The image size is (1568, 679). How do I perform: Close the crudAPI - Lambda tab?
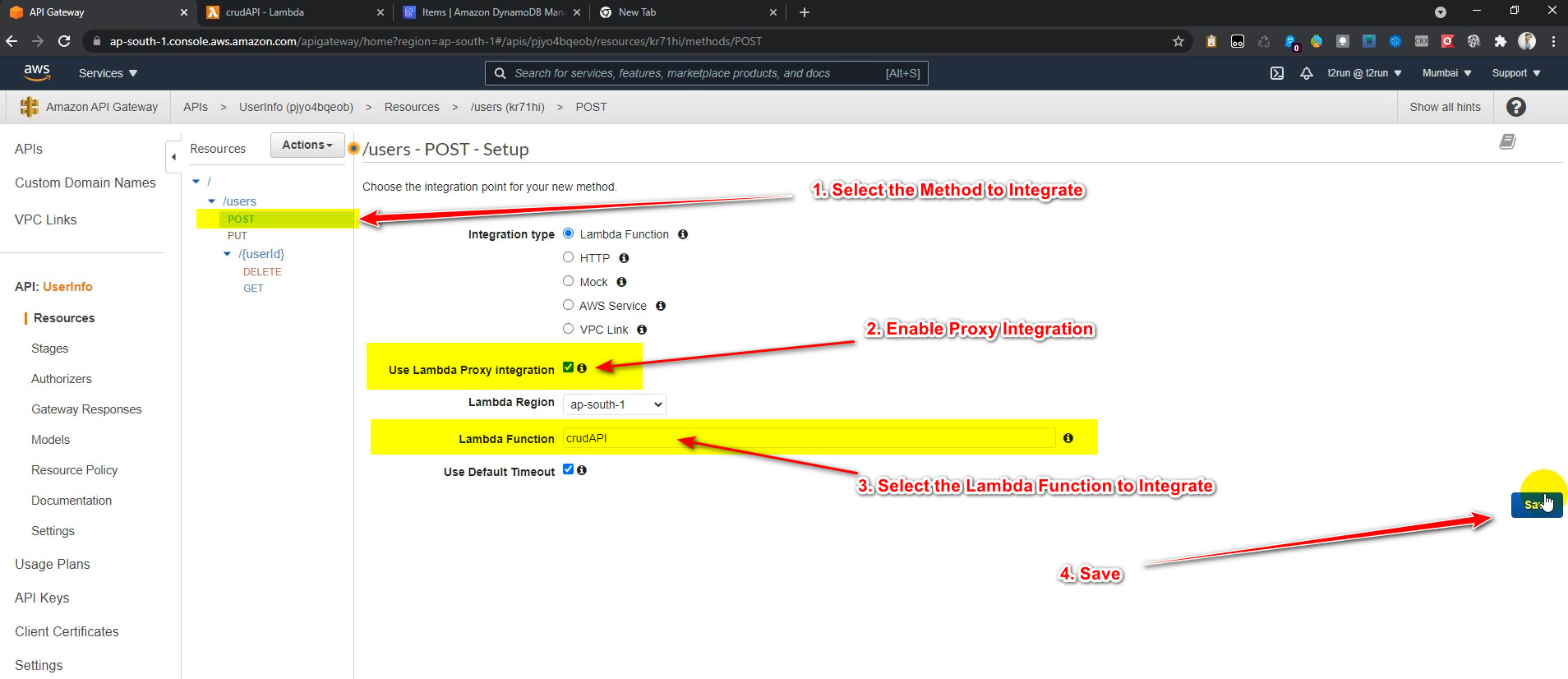pos(380,12)
